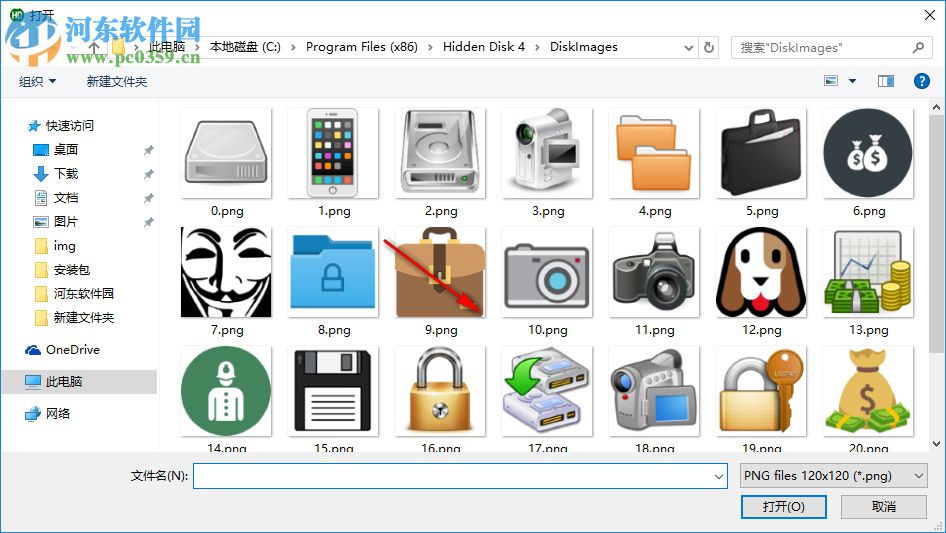Open 河东软件园 folder in sidebar
The width and height of the screenshot is (946, 533).
point(83,294)
